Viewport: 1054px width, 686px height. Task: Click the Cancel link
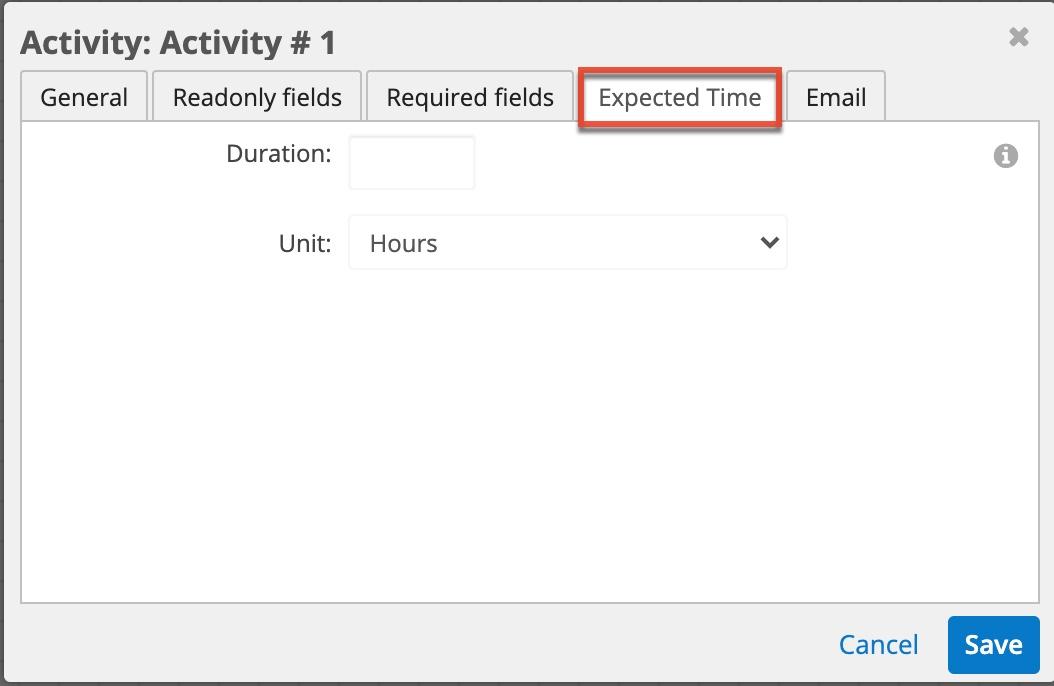877,644
